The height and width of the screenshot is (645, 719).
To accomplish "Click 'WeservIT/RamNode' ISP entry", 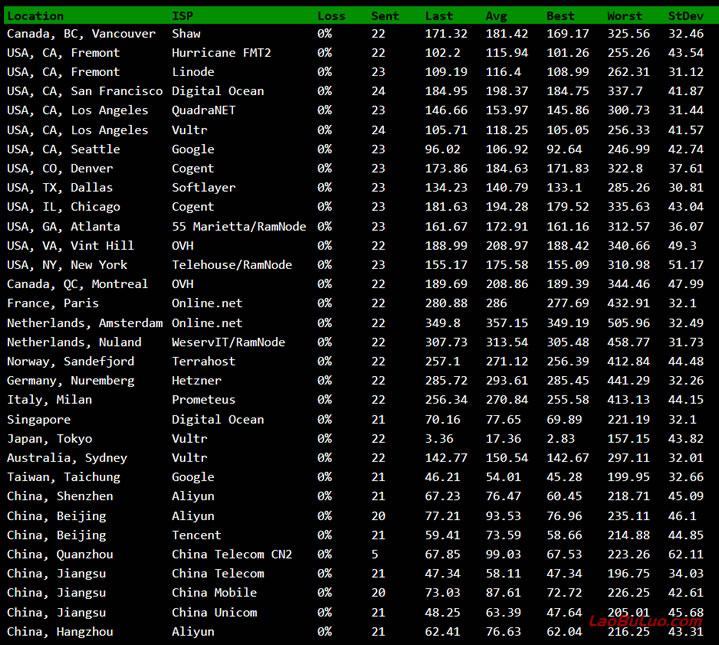I will (228, 342).
